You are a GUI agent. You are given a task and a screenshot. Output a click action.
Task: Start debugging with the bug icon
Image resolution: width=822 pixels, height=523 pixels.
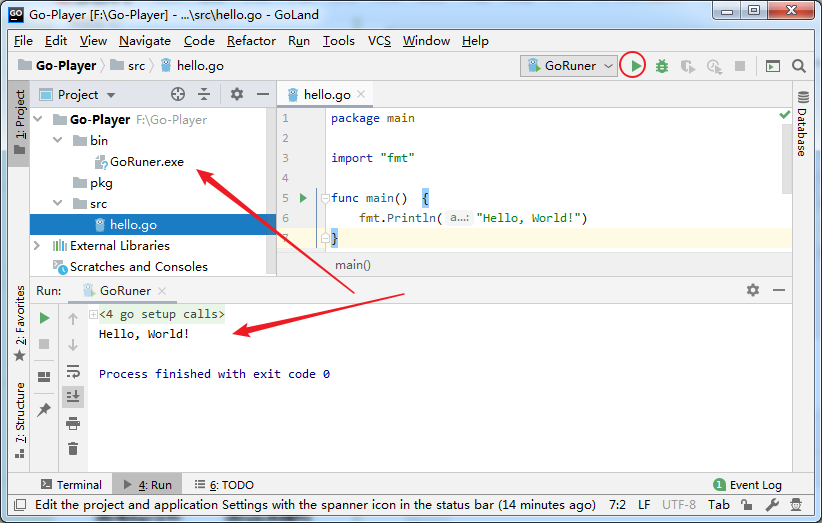tap(662, 66)
